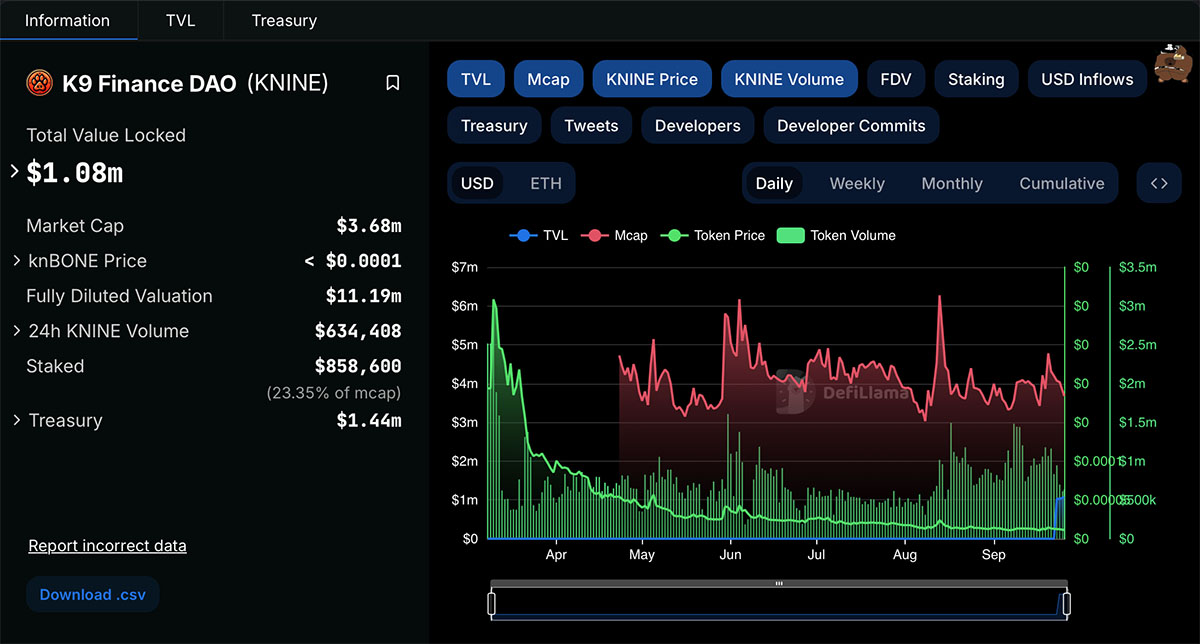Click the Treasury value $1.44m

(369, 421)
